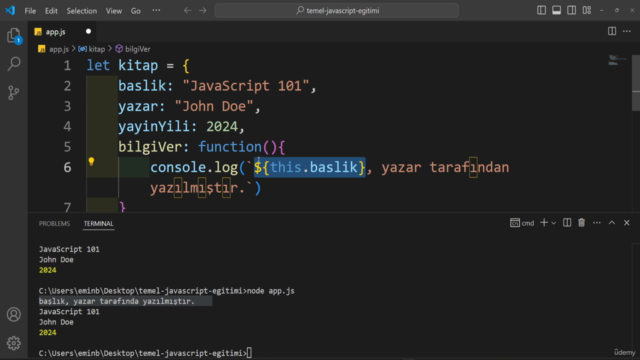This screenshot has height=360, width=640.
Task: Create a new terminal with plus icon
Action: point(544,223)
